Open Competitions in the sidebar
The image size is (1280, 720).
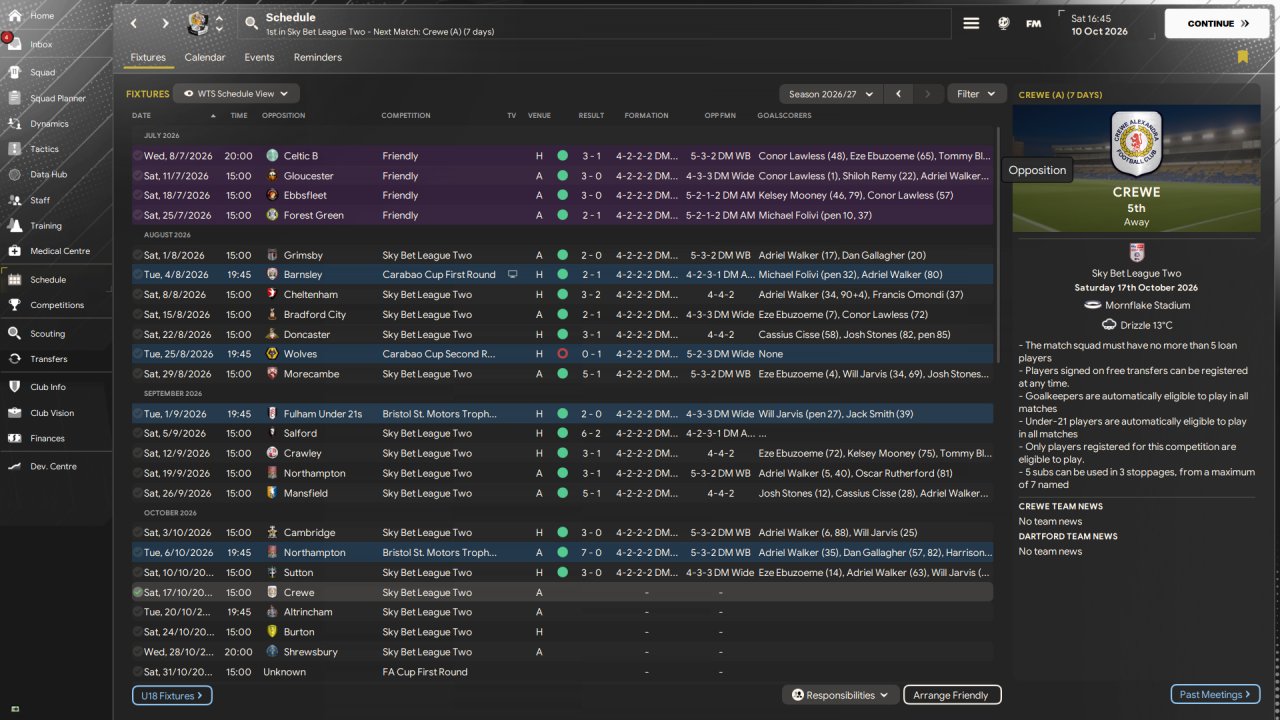(x=57, y=305)
